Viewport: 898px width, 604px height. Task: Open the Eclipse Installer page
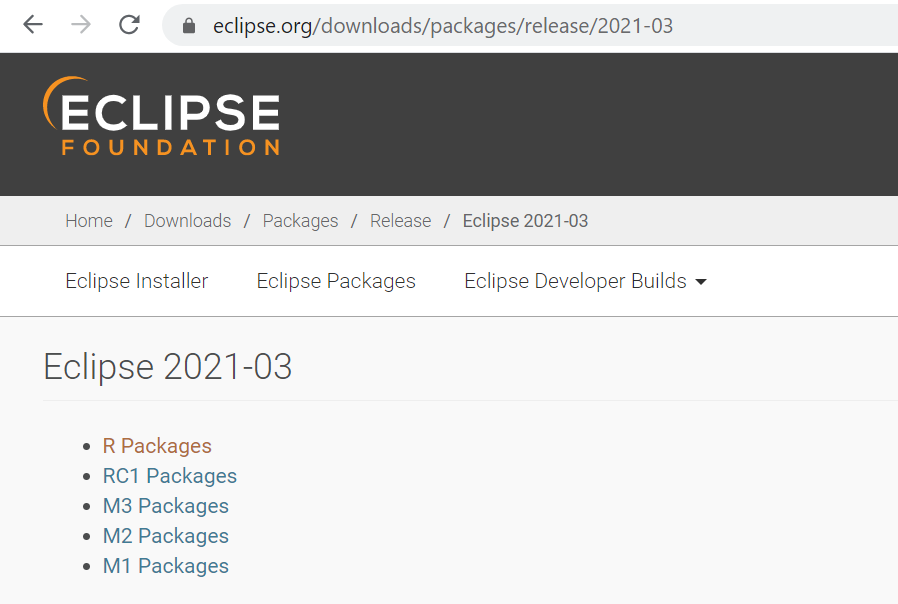click(x=136, y=281)
